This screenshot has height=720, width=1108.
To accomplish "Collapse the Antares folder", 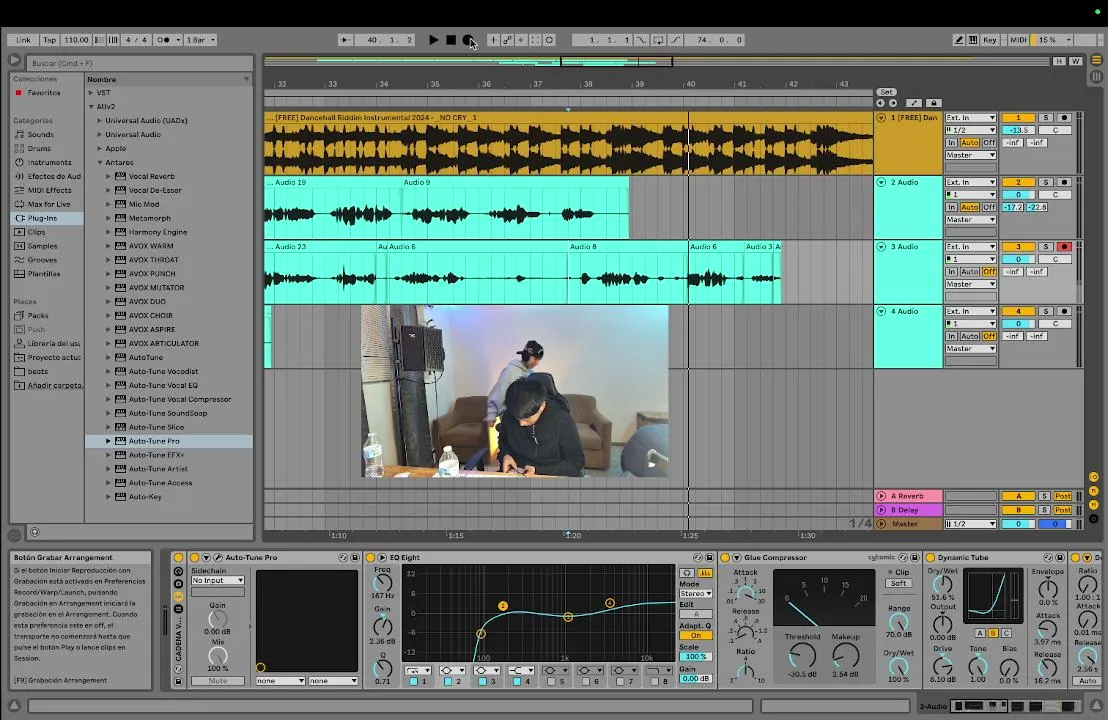I will coord(100,163).
